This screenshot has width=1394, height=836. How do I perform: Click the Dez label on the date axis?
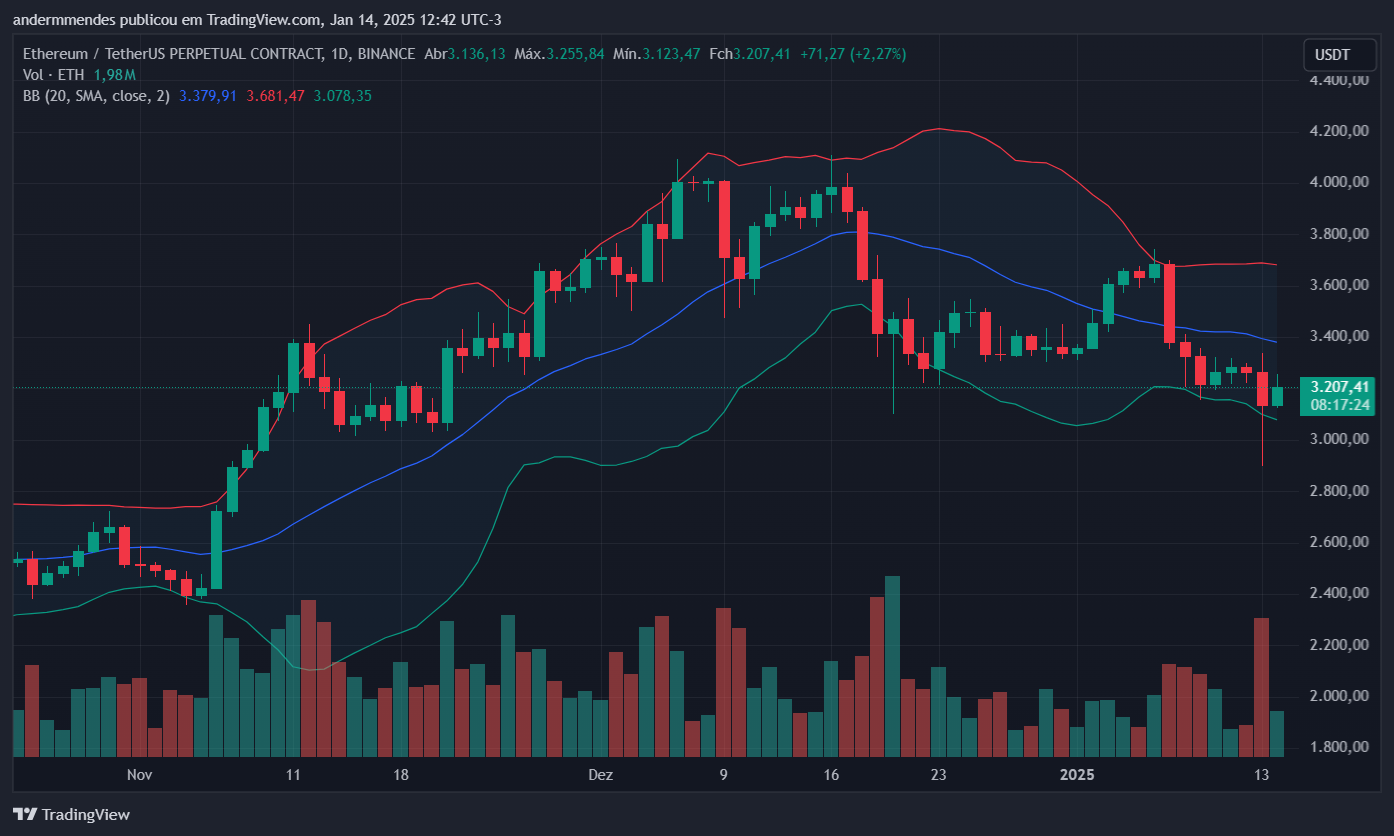pos(600,775)
